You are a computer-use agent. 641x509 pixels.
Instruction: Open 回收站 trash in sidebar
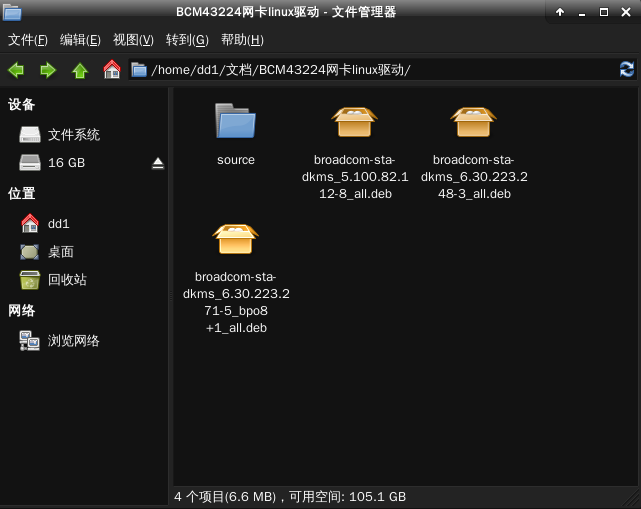(66, 280)
